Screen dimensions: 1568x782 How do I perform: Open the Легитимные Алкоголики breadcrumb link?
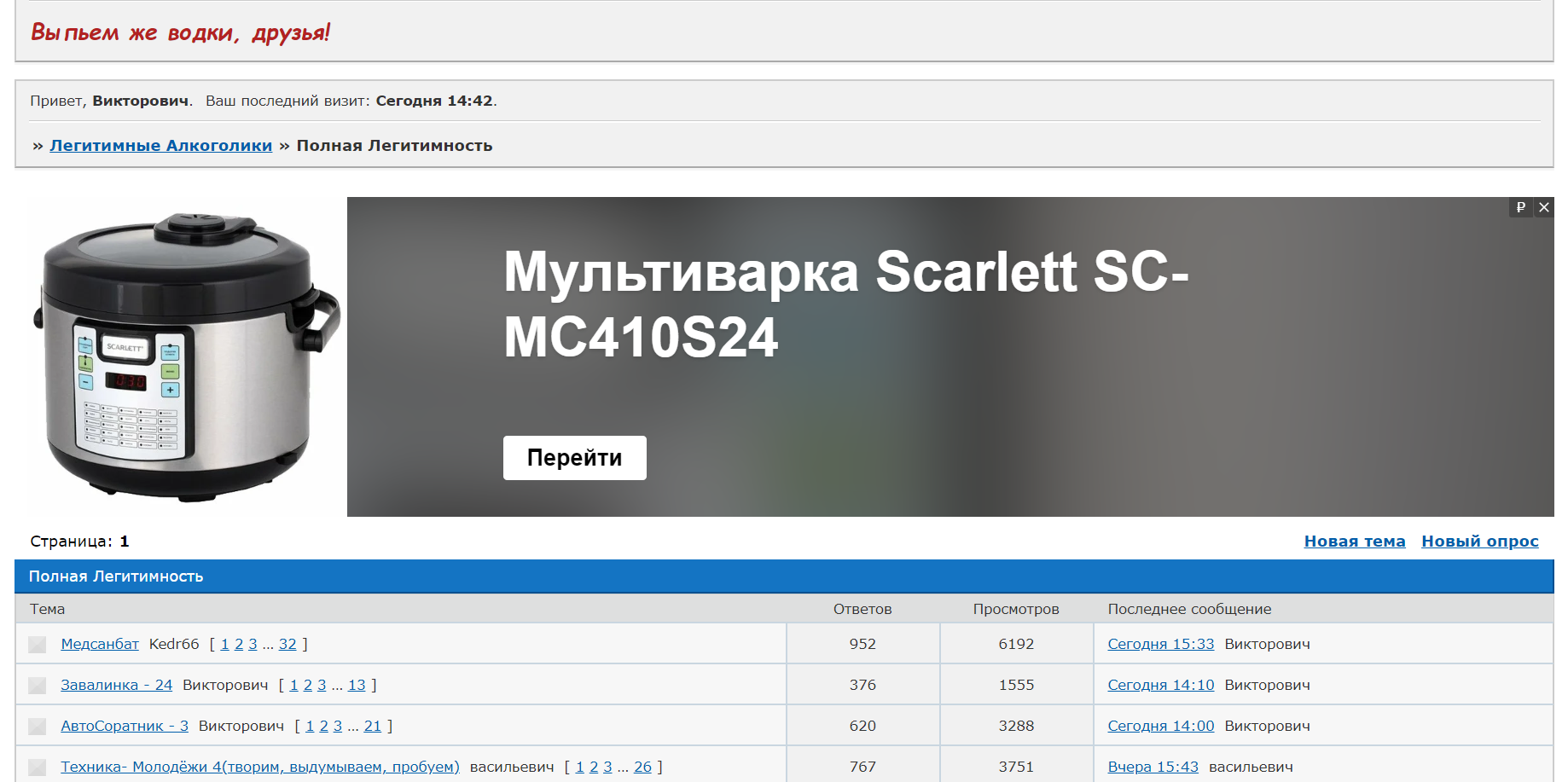(x=161, y=146)
